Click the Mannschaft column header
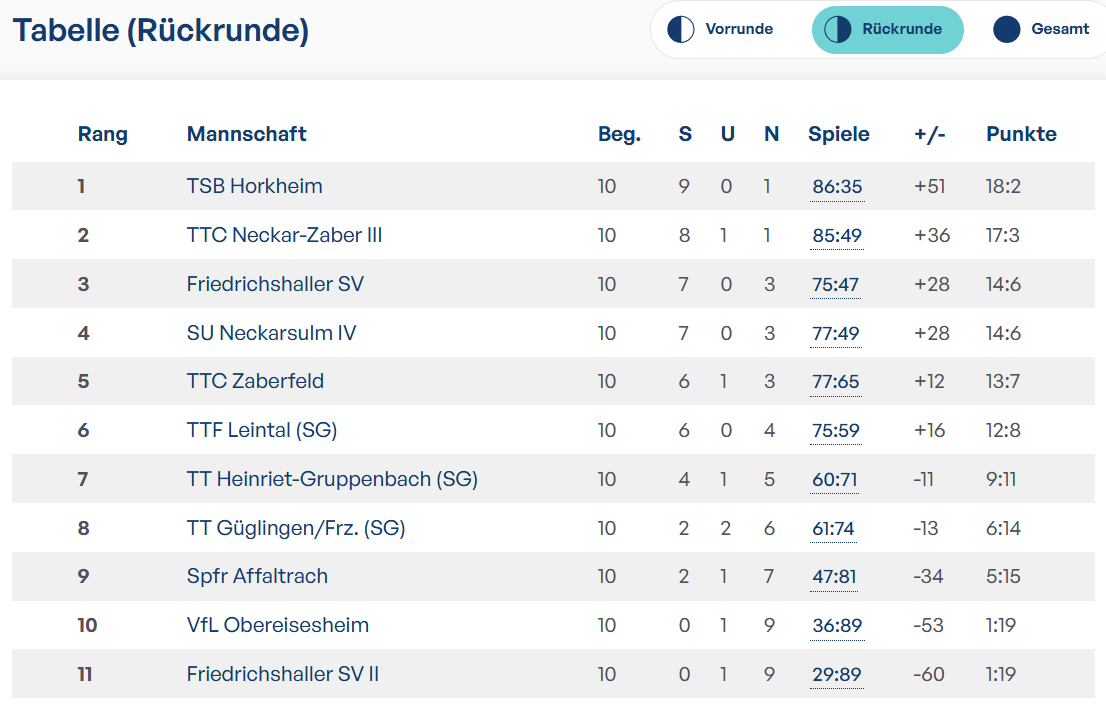Screen dimensions: 1106x704 click(246, 134)
